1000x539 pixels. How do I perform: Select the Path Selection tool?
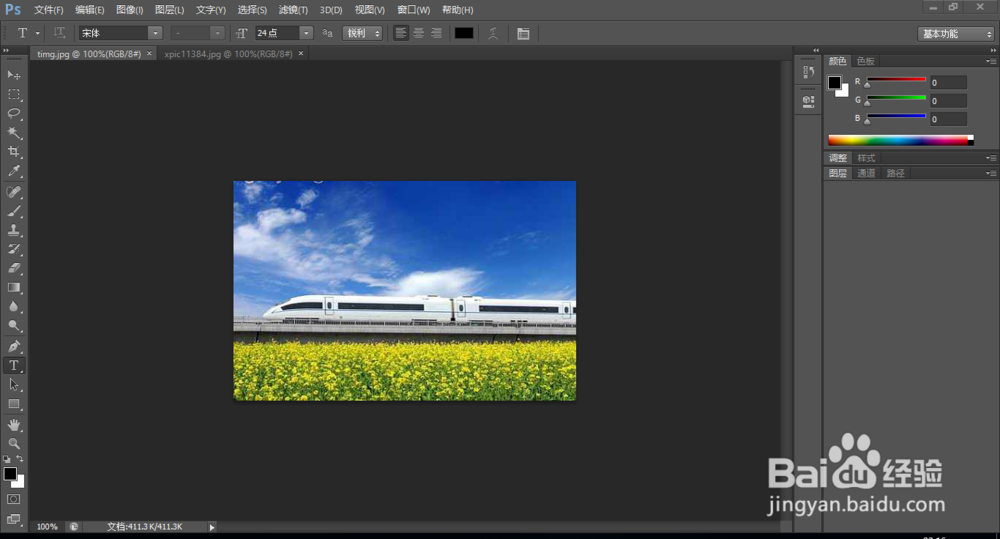coord(13,385)
